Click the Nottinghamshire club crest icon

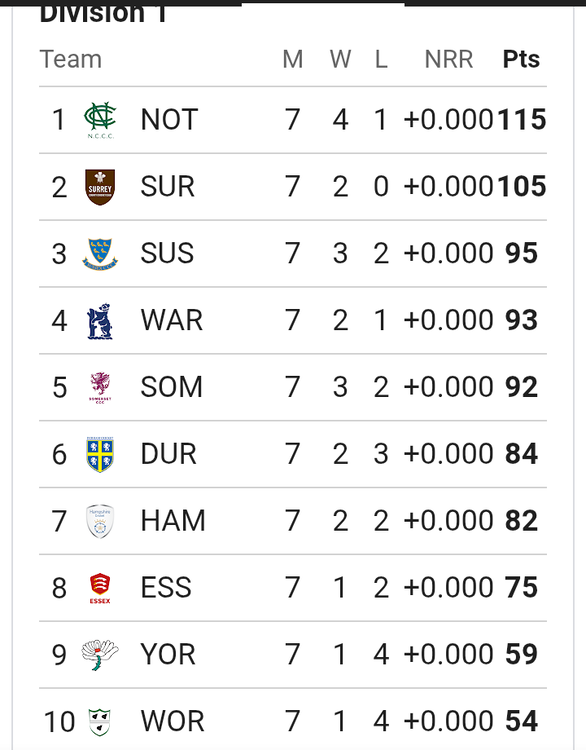(x=100, y=120)
